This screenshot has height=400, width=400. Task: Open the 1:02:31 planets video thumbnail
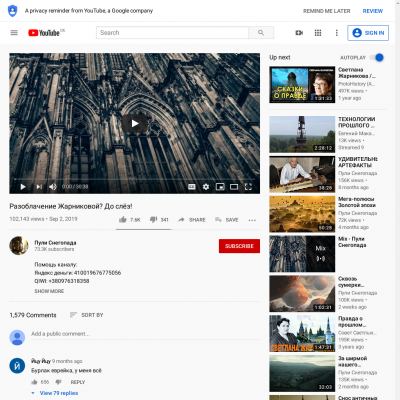[302, 294]
